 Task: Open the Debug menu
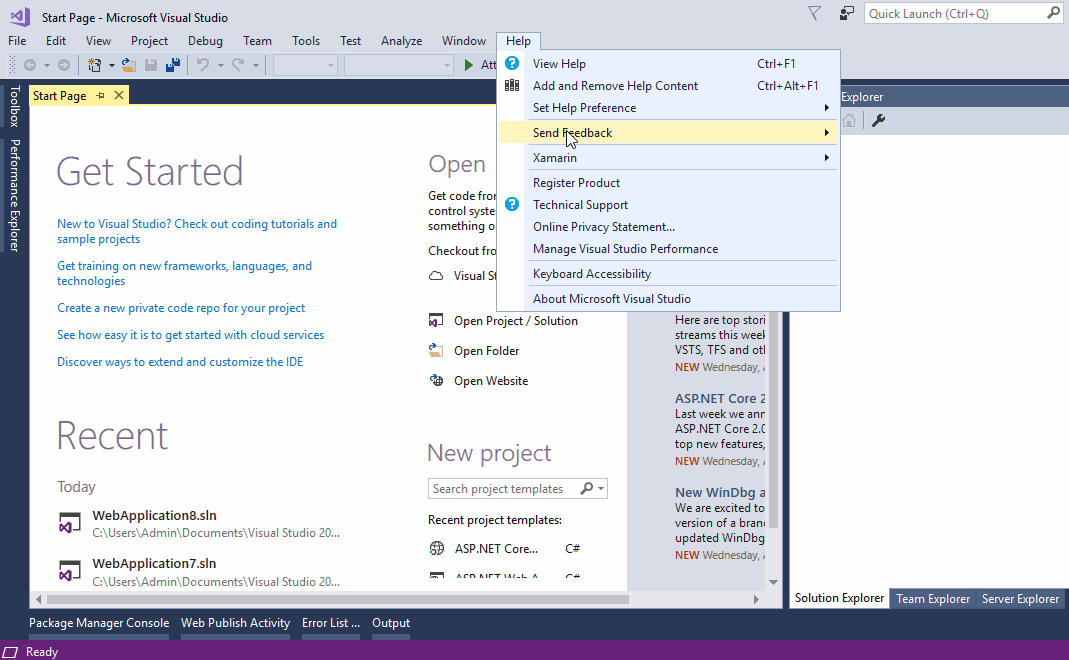(x=205, y=41)
